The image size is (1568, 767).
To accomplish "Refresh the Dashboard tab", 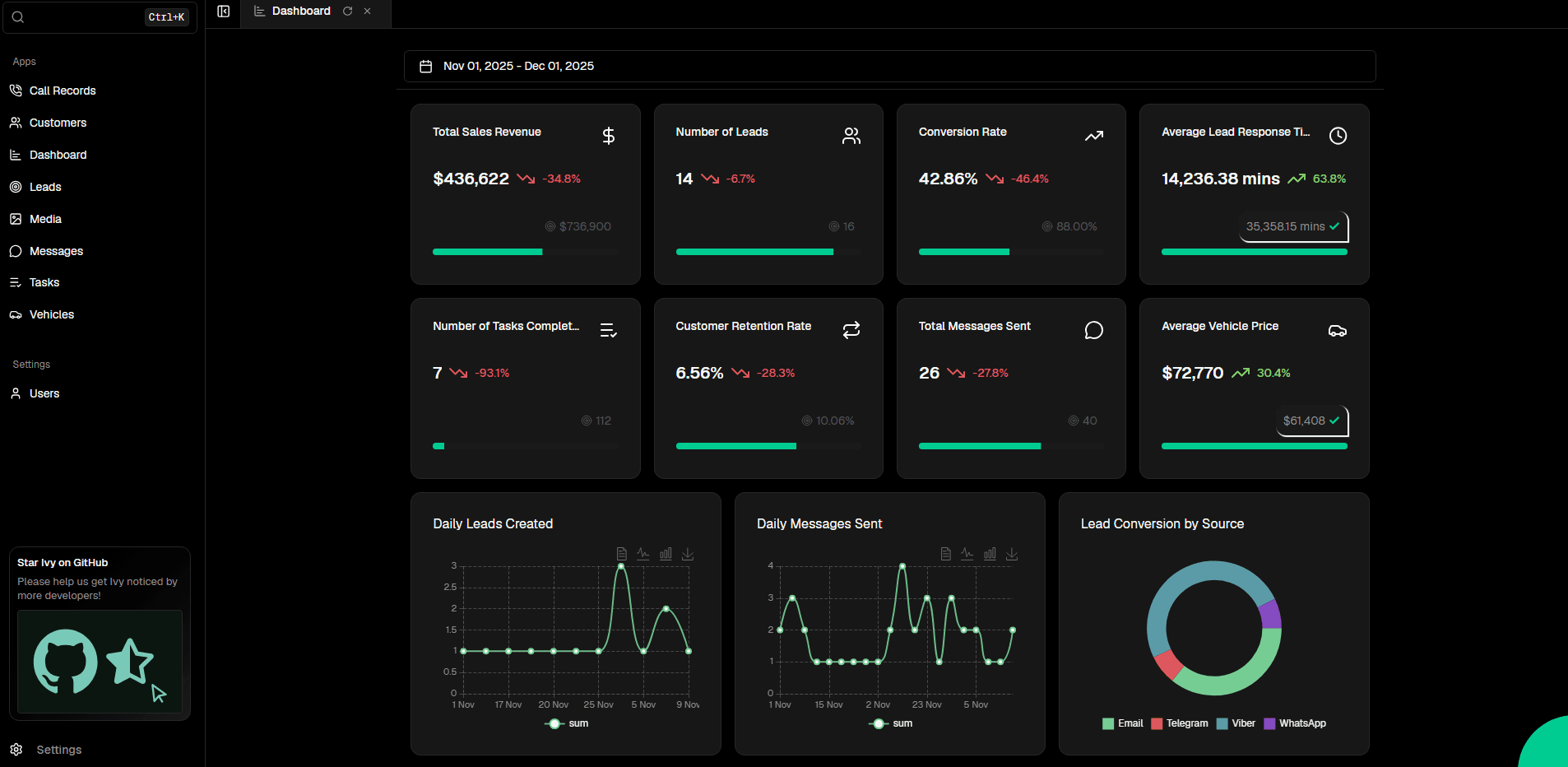I will [x=348, y=11].
